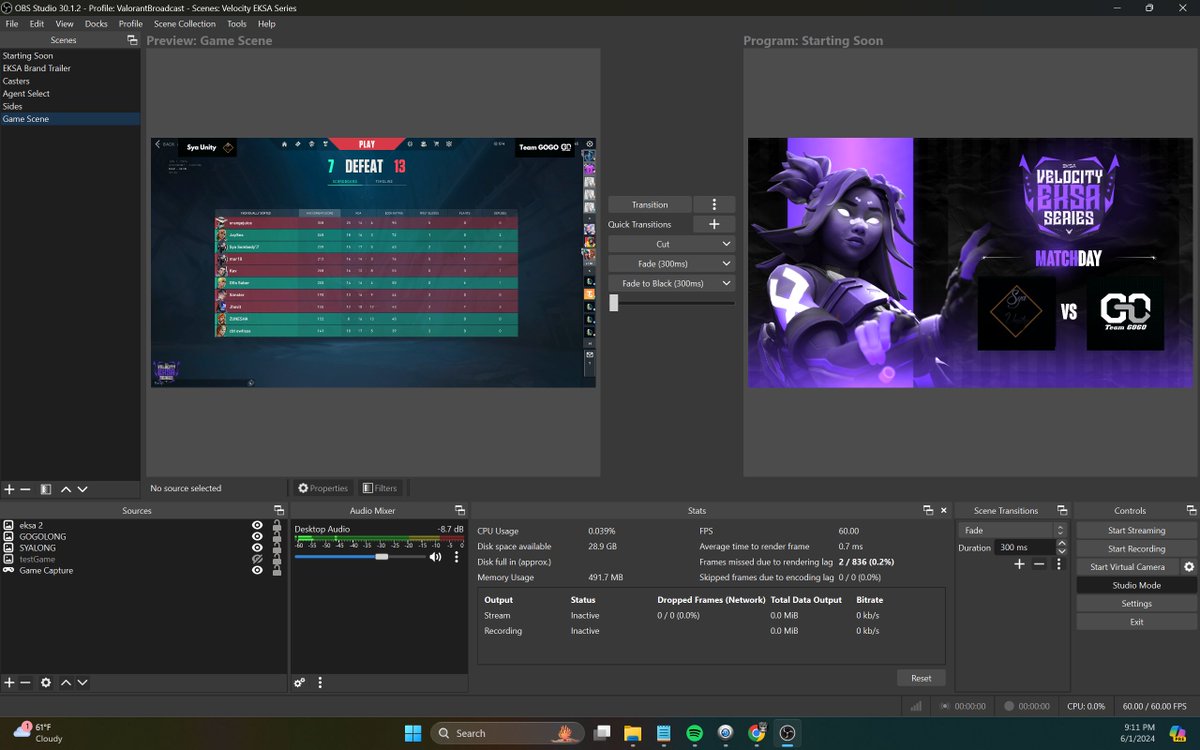1200x750 pixels.
Task: Configure virtual camera gear icon
Action: tap(1189, 567)
